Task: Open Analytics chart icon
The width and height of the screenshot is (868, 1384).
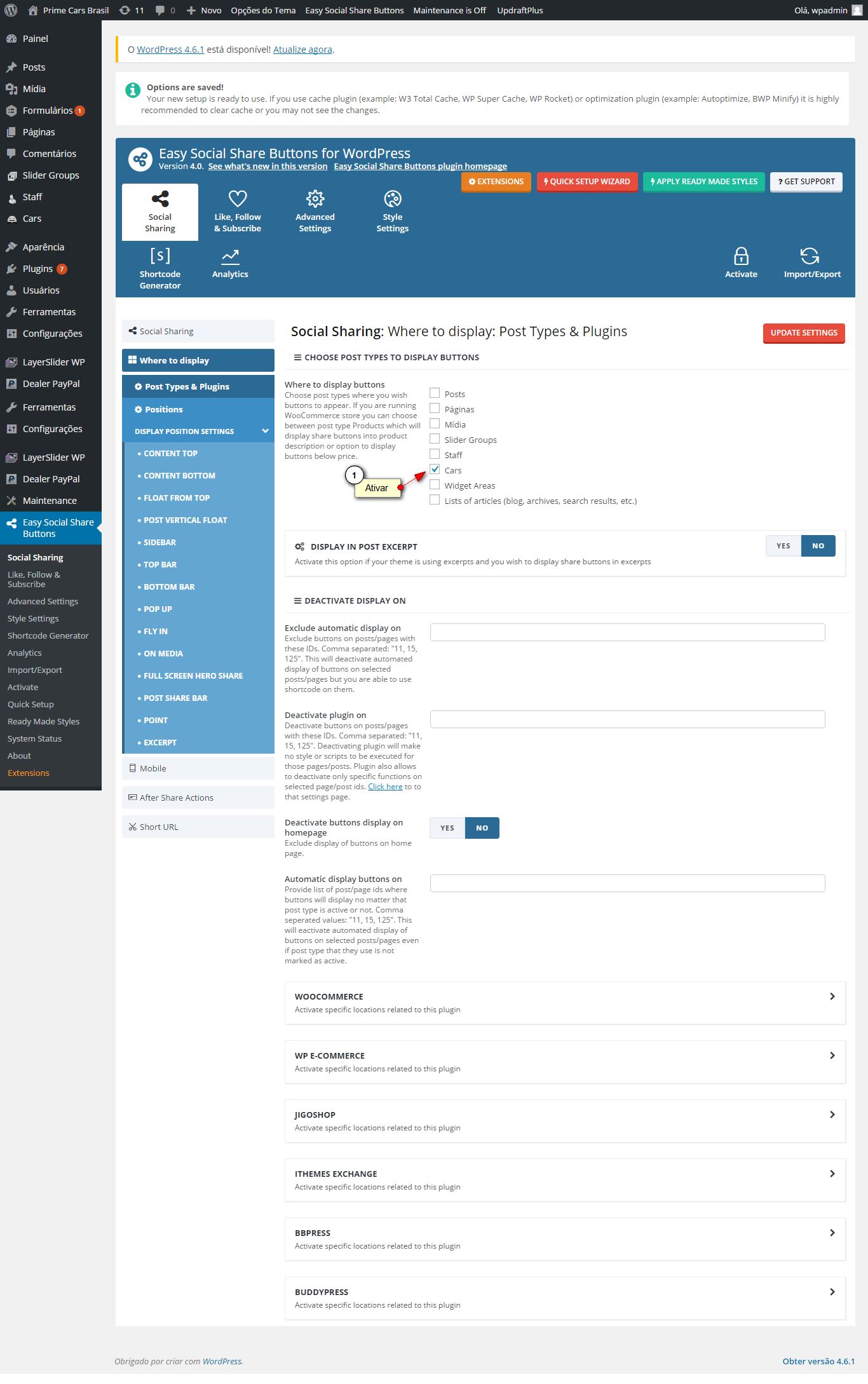Action: (x=230, y=256)
